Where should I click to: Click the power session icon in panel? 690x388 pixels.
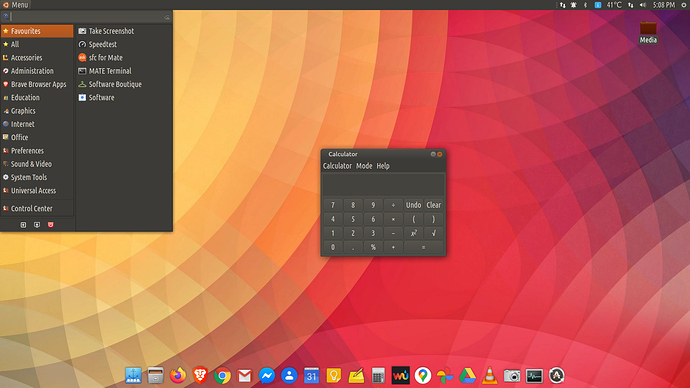(684, 5)
